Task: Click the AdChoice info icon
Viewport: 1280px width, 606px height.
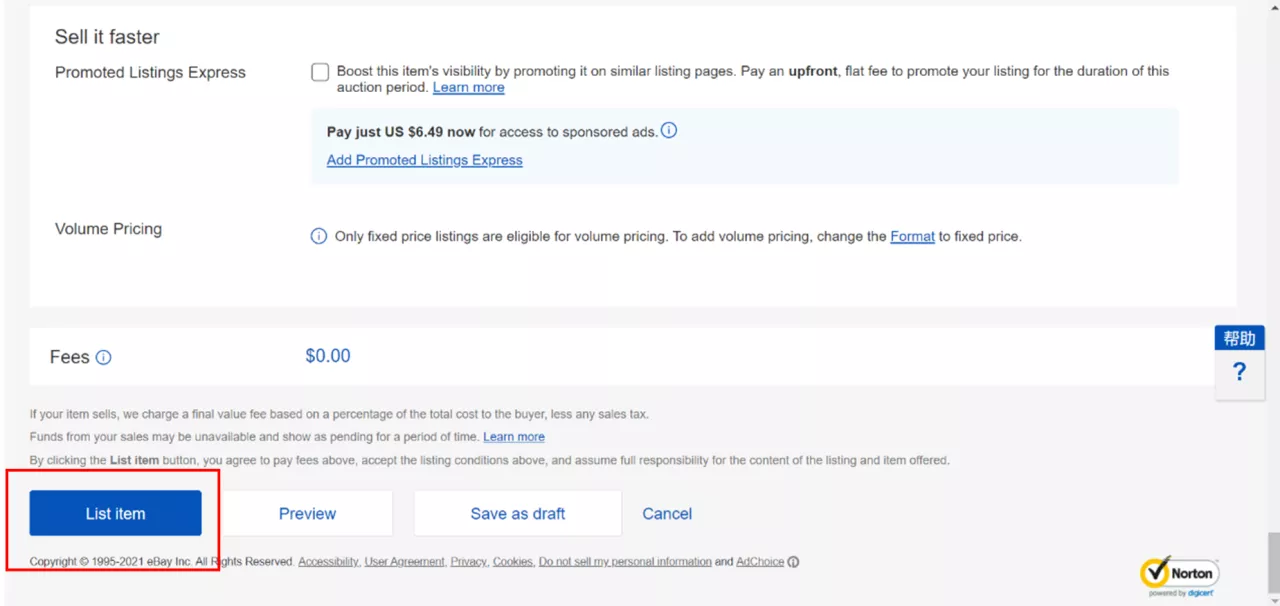Action: (x=793, y=562)
